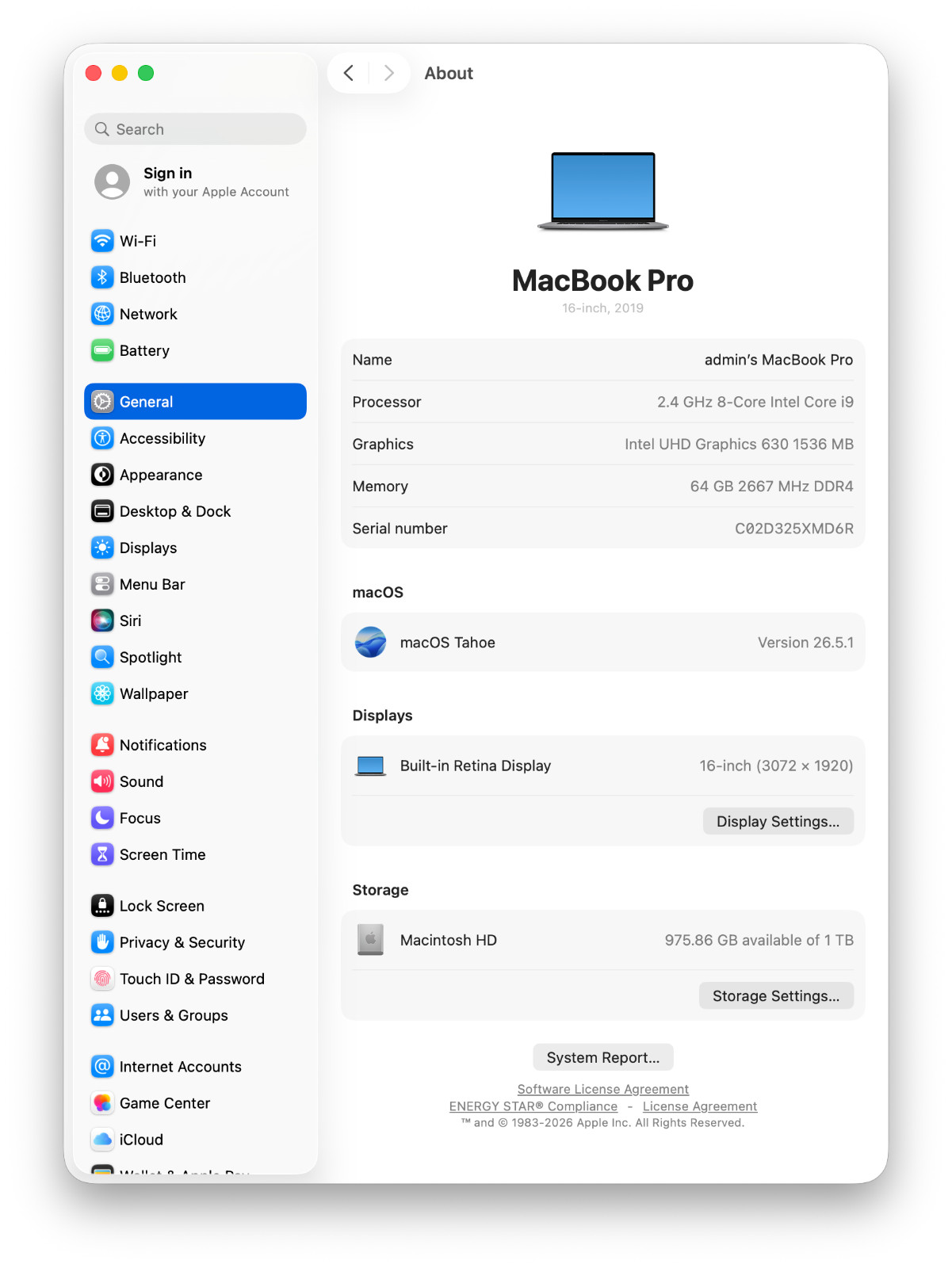952x1268 pixels.
Task: Click Intel UHD Graphics 630 value
Action: (739, 445)
